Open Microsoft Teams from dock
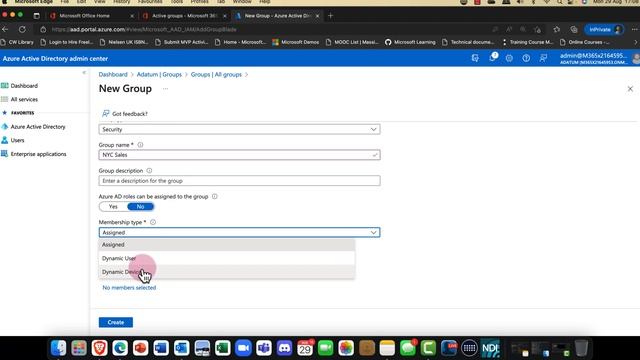The height and width of the screenshot is (360, 640). 264,348
